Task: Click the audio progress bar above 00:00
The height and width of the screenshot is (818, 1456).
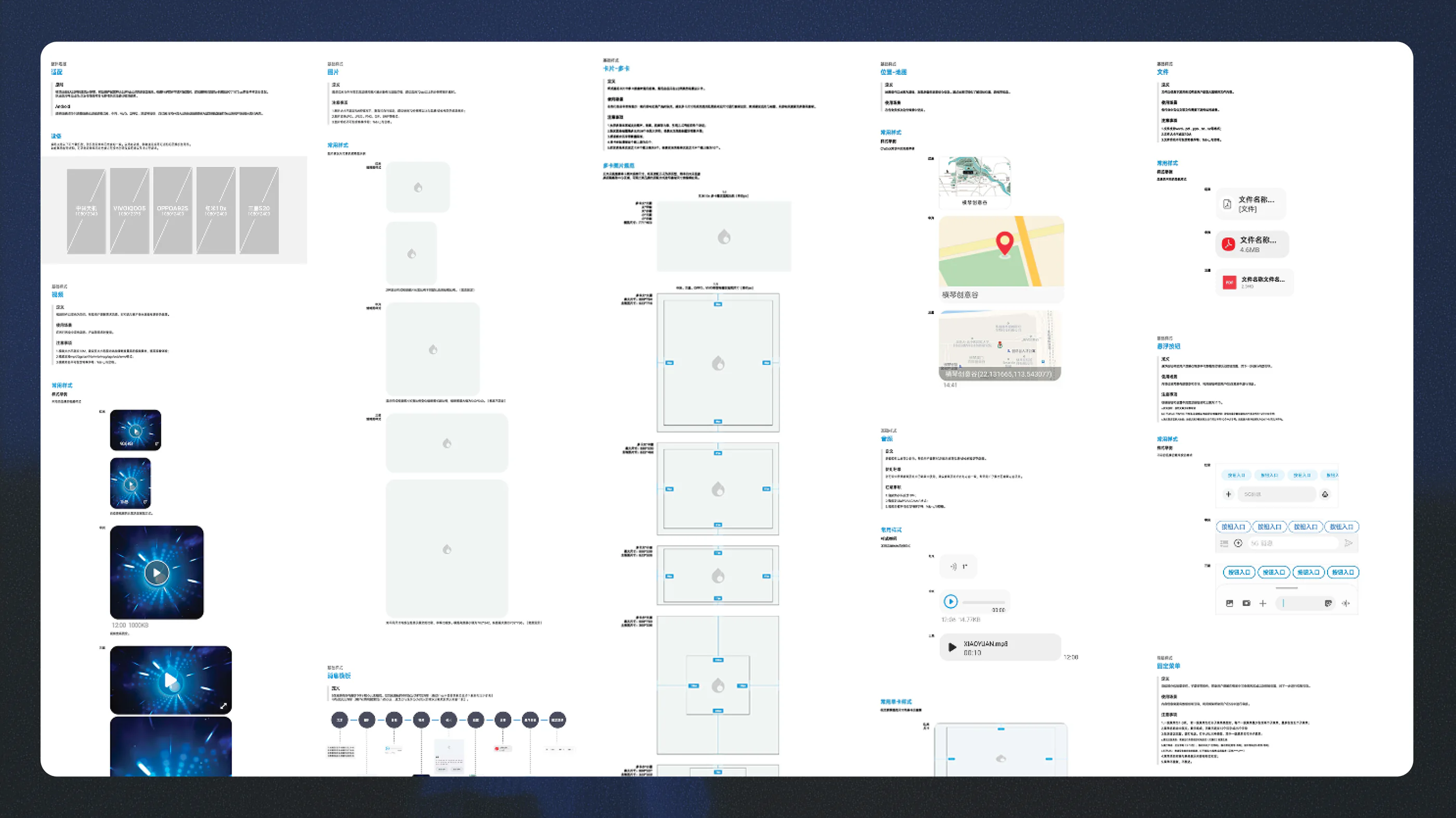Action: click(984, 602)
